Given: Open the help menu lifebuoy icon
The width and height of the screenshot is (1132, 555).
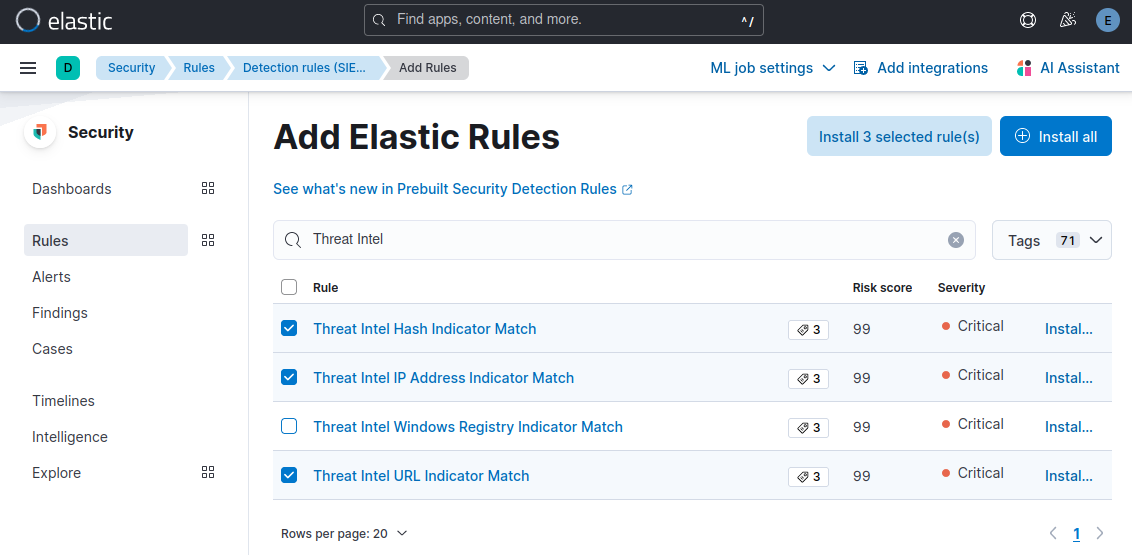Looking at the screenshot, I should coord(1027,20).
